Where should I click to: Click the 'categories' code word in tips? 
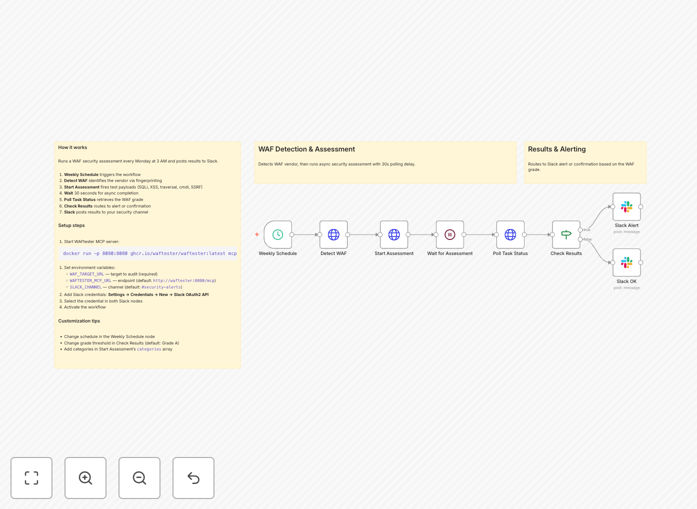click(149, 349)
